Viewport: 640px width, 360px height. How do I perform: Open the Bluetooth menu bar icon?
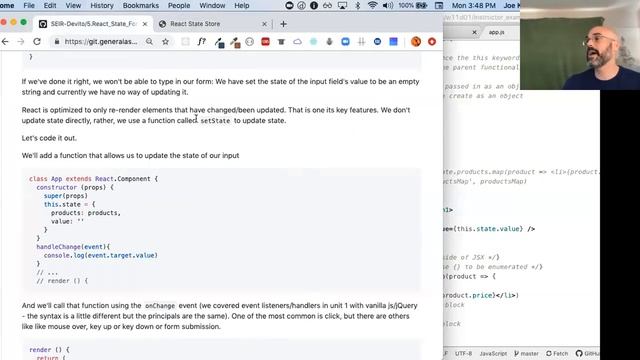click(358, 5)
